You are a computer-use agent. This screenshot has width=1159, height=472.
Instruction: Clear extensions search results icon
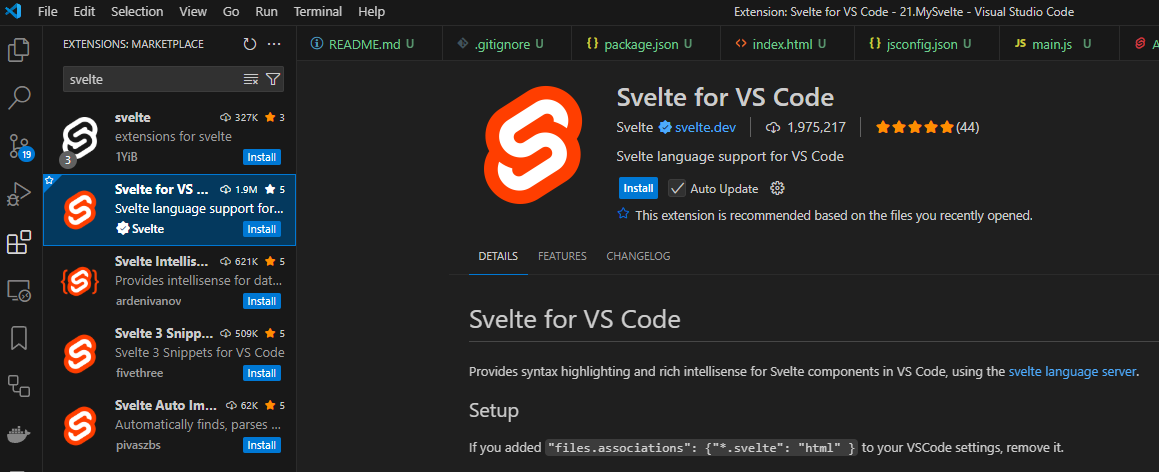point(251,79)
